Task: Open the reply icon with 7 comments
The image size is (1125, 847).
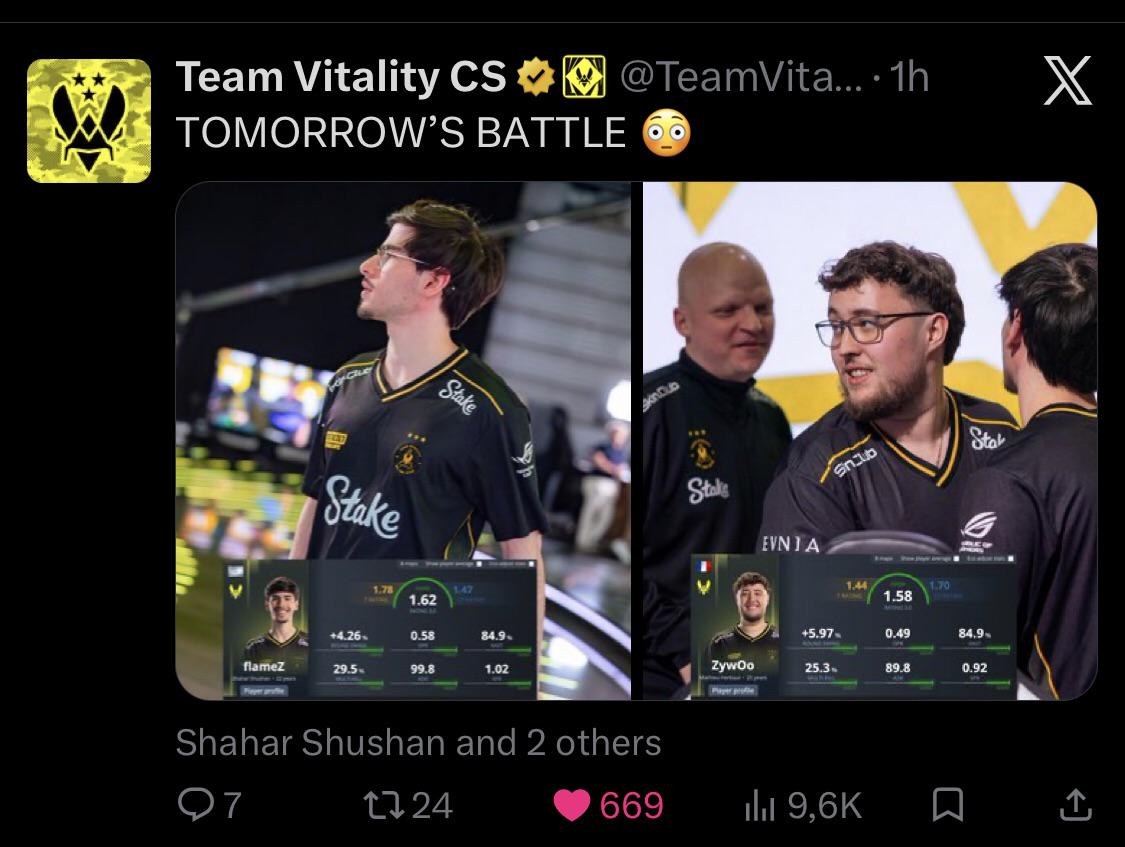Action: (194, 805)
